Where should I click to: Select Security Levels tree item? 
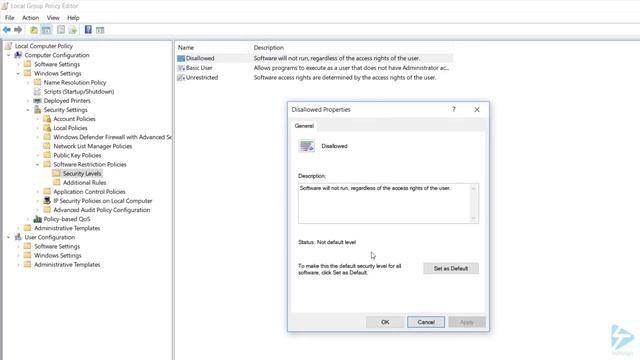(x=82, y=173)
